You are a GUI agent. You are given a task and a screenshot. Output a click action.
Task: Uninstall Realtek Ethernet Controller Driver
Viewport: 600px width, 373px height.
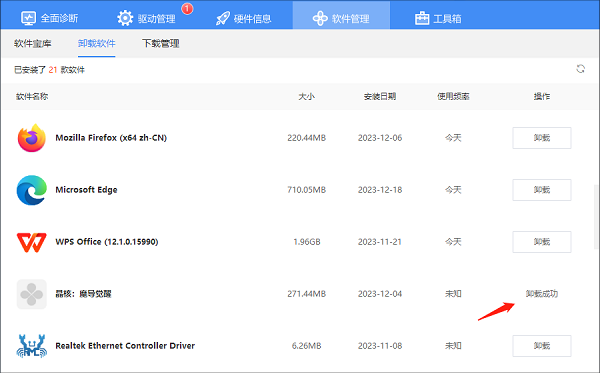tap(542, 346)
